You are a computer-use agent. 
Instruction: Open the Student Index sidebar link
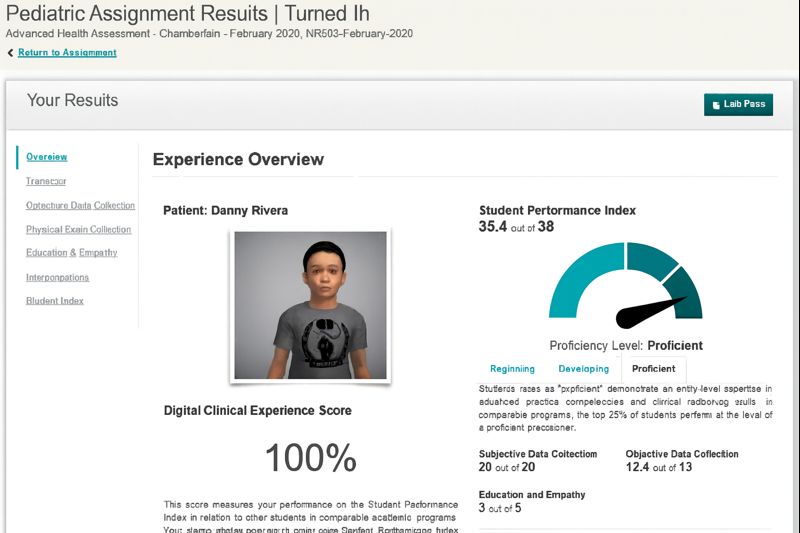[x=55, y=301]
